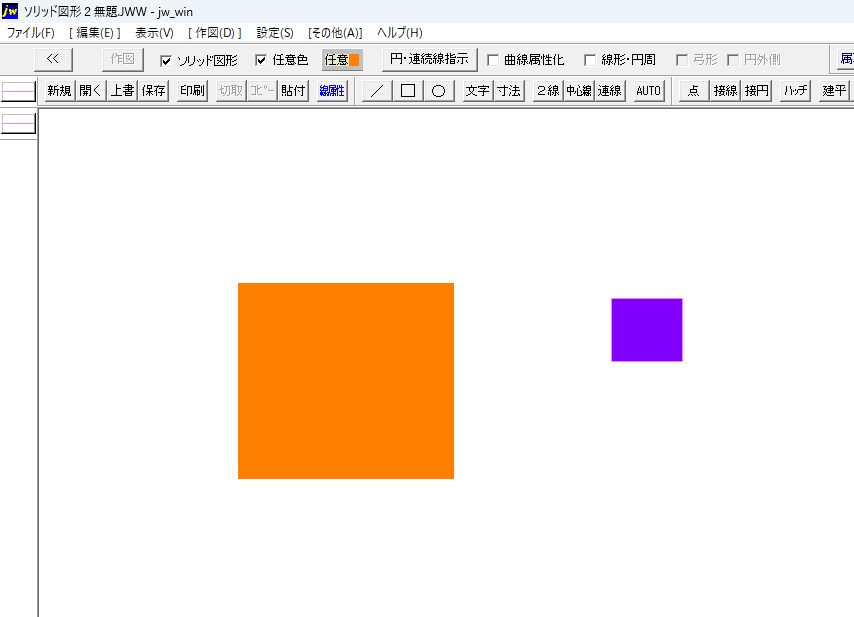
Task: Open the 設定(S) menu
Action: pos(275,32)
